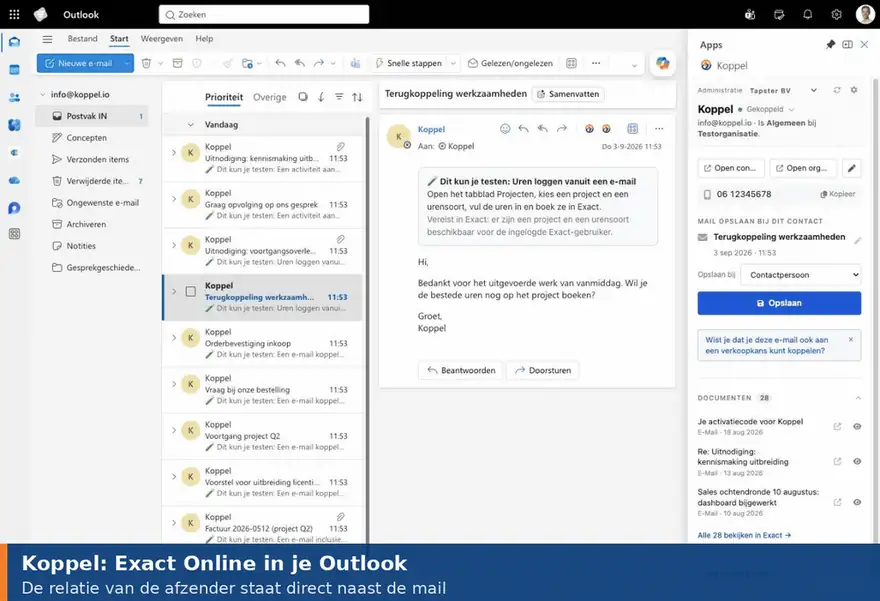Open the Weergeven ribbon tab

coord(162,39)
